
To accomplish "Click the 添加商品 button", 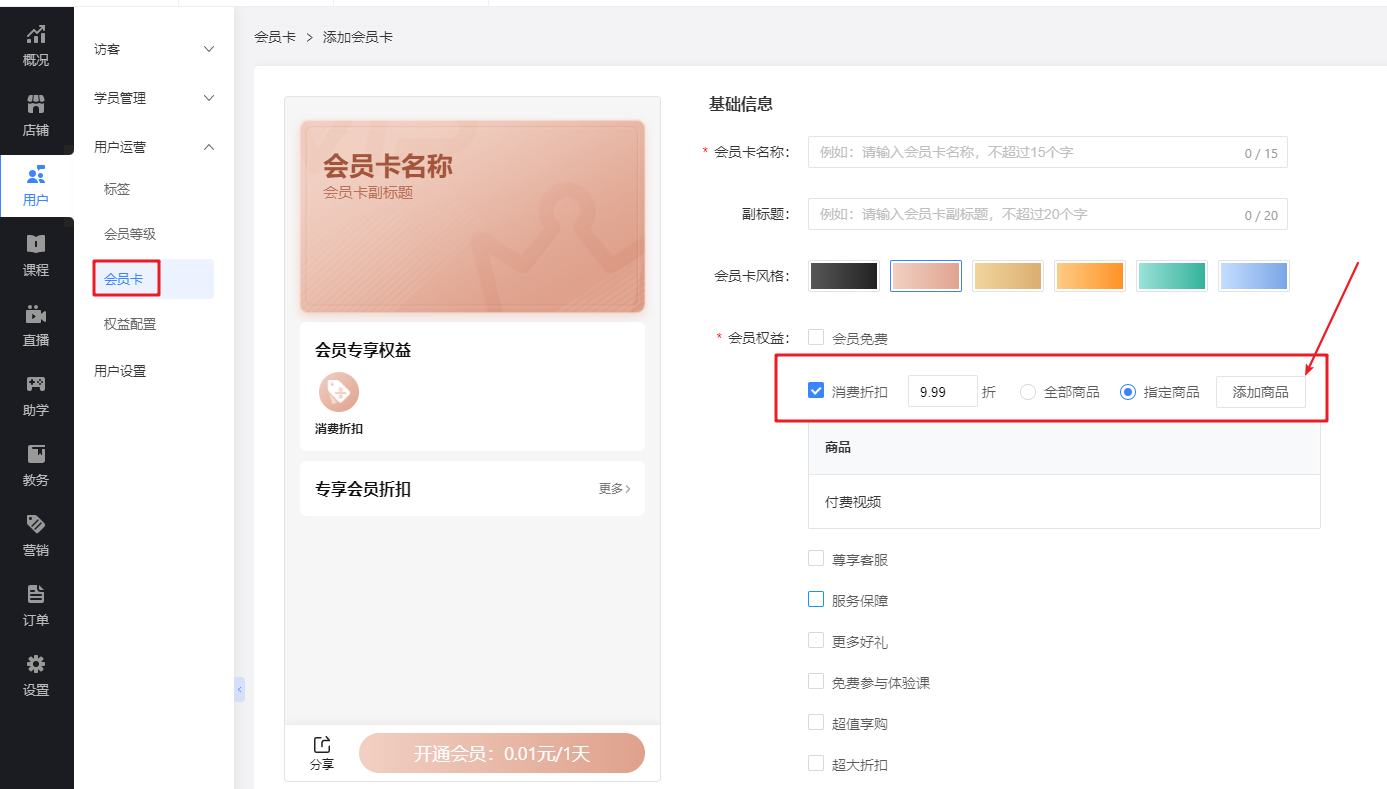I will point(1260,392).
